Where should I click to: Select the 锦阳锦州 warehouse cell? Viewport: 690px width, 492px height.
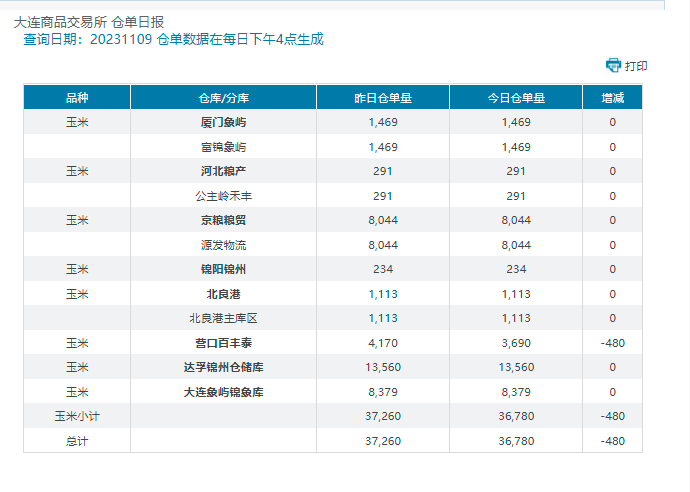(224, 269)
